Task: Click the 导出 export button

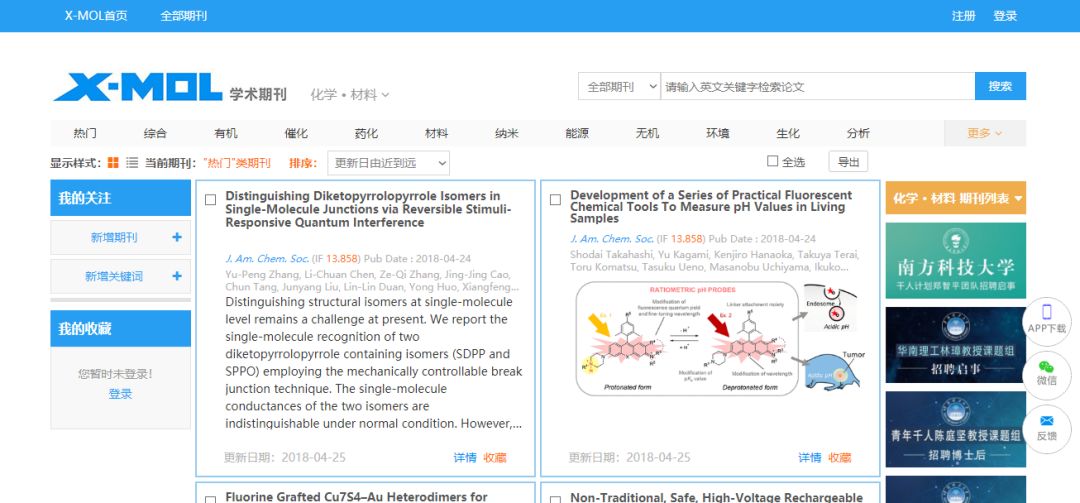Action: point(848,162)
